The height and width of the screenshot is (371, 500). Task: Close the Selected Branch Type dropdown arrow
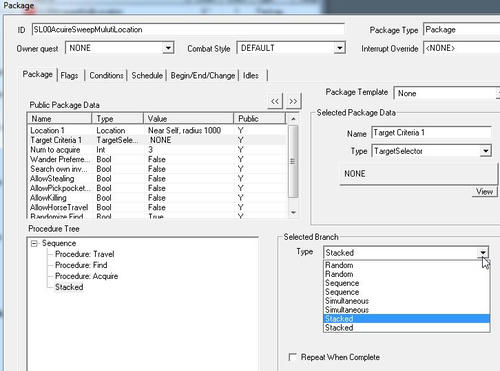(x=483, y=253)
